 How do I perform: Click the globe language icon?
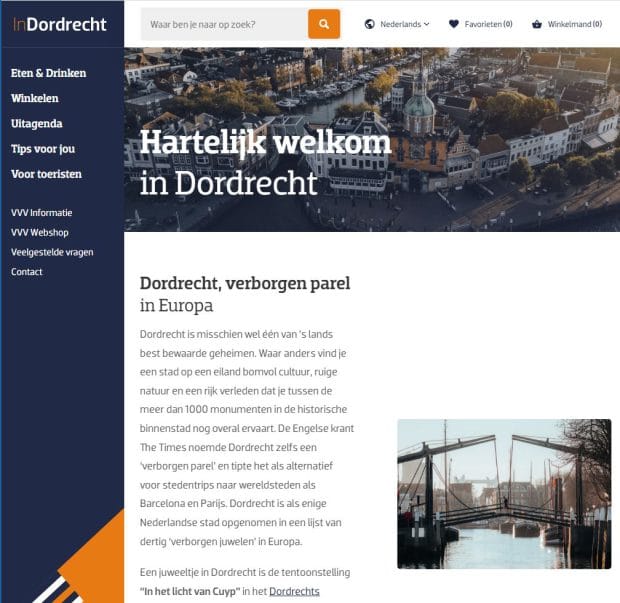click(370, 24)
